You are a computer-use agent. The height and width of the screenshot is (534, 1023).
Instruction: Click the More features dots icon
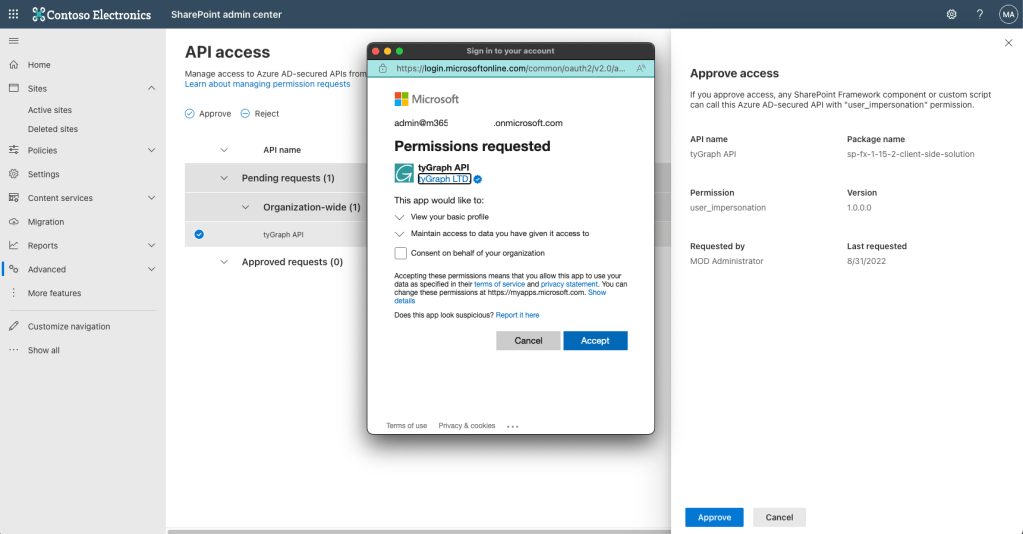coord(14,293)
